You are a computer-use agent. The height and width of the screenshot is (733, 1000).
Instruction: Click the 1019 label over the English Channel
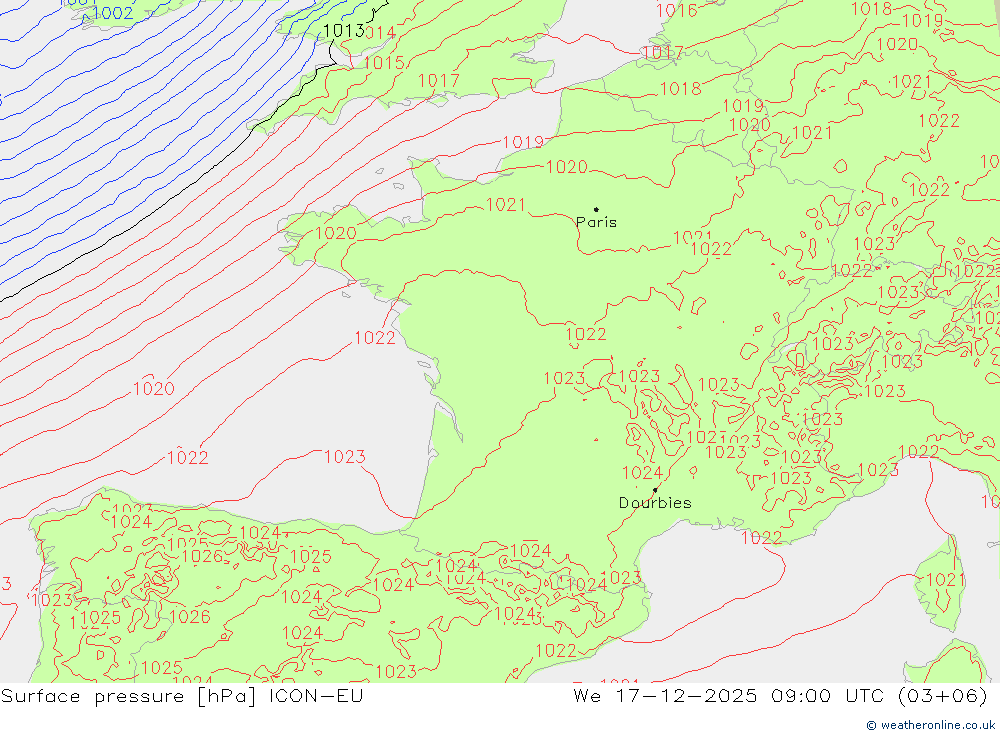pos(524,142)
